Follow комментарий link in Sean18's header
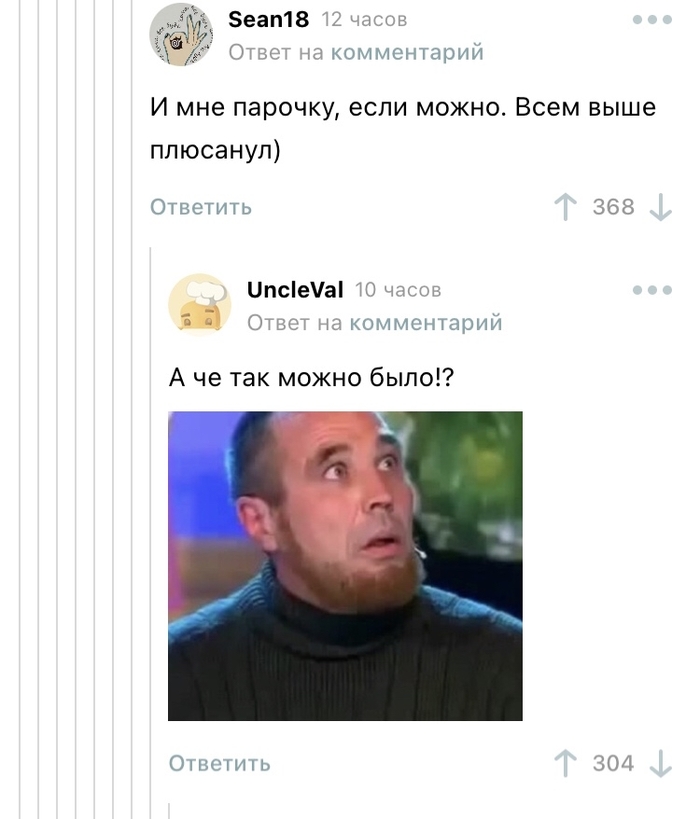Screen dimensions: 700x819 [407, 53]
